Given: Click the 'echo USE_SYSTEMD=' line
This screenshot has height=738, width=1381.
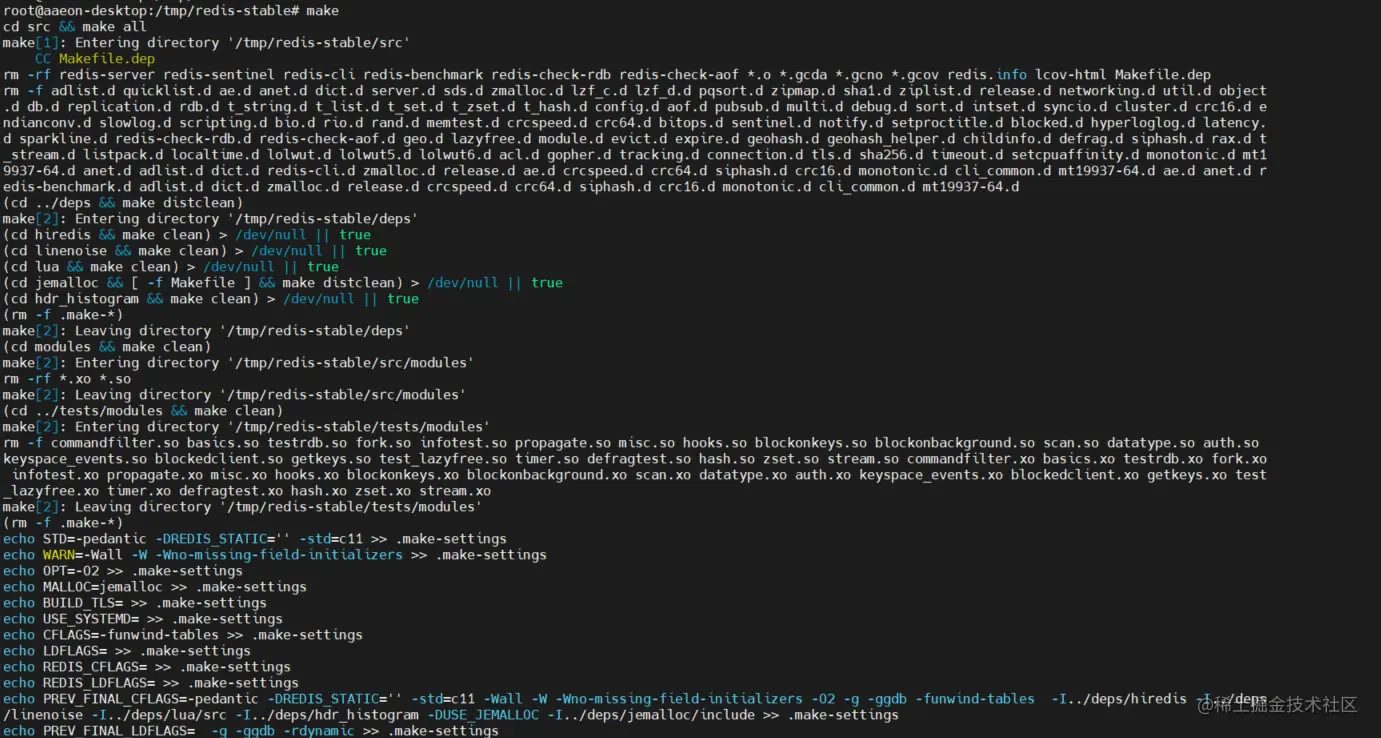Looking at the screenshot, I should (142, 619).
